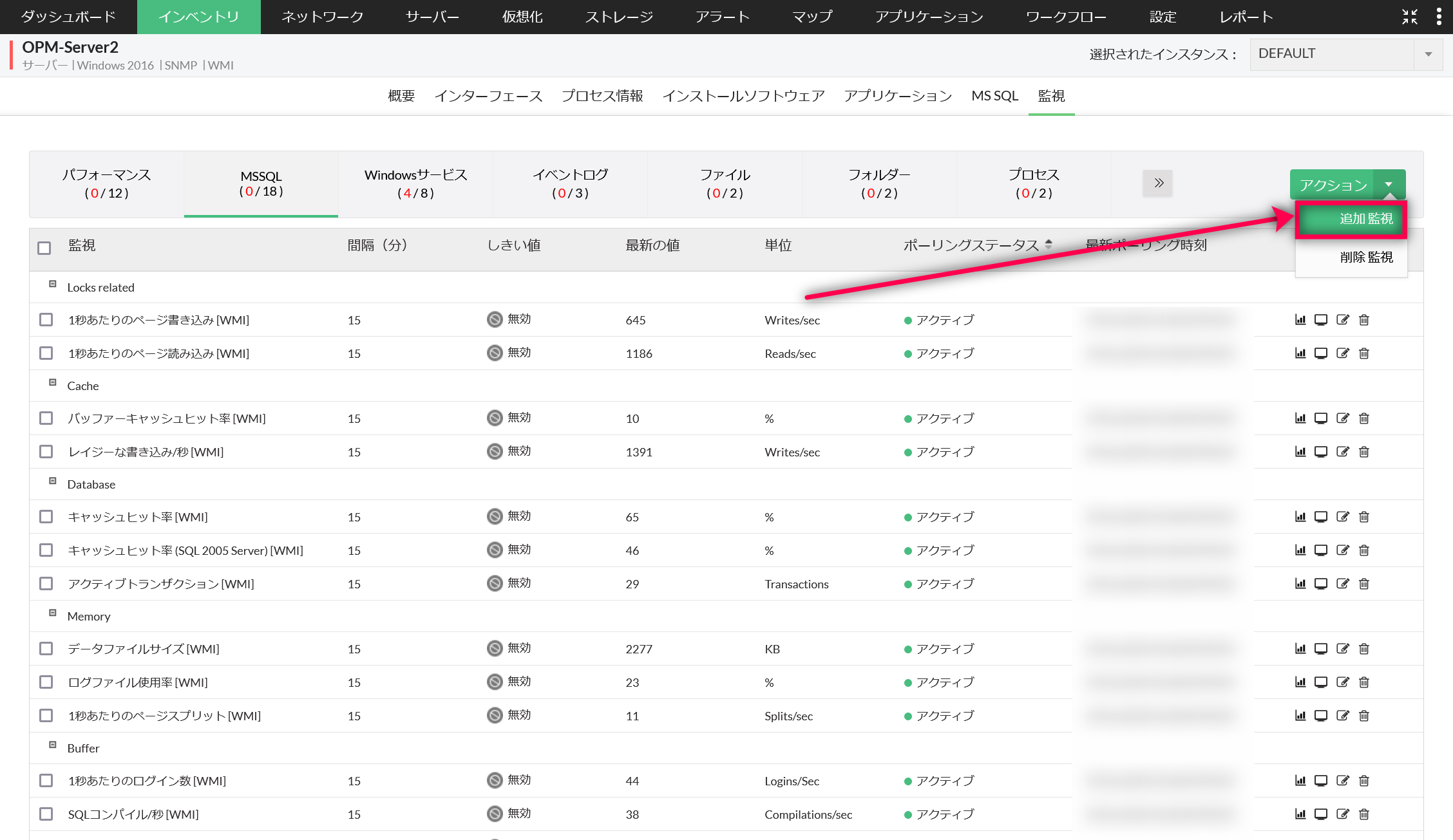Click the disabled threshold icon for ログファイル使用率

pos(494,682)
